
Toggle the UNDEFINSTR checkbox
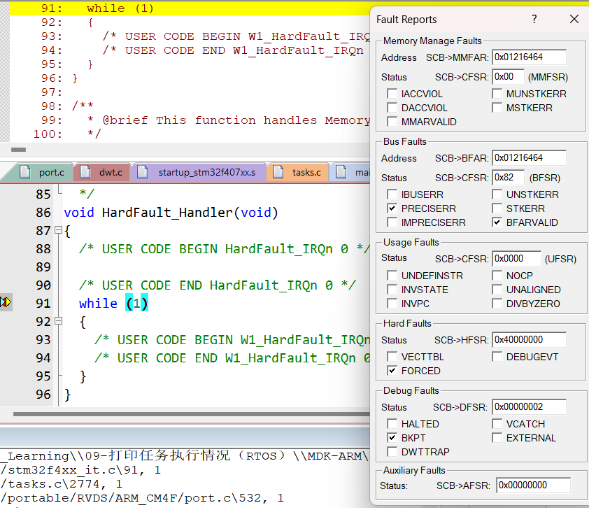tap(392, 275)
